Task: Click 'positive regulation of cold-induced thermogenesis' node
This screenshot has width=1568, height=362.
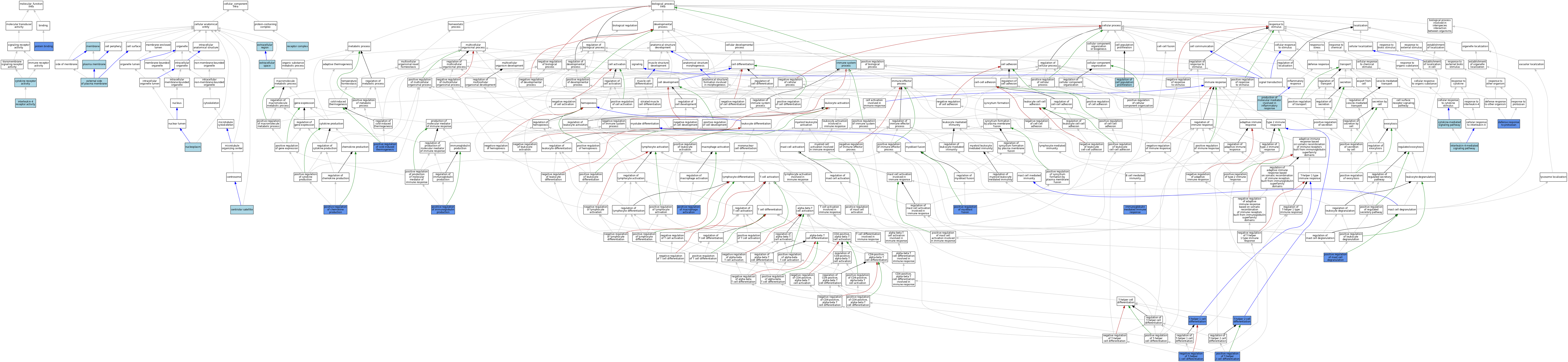Action: (x=385, y=147)
